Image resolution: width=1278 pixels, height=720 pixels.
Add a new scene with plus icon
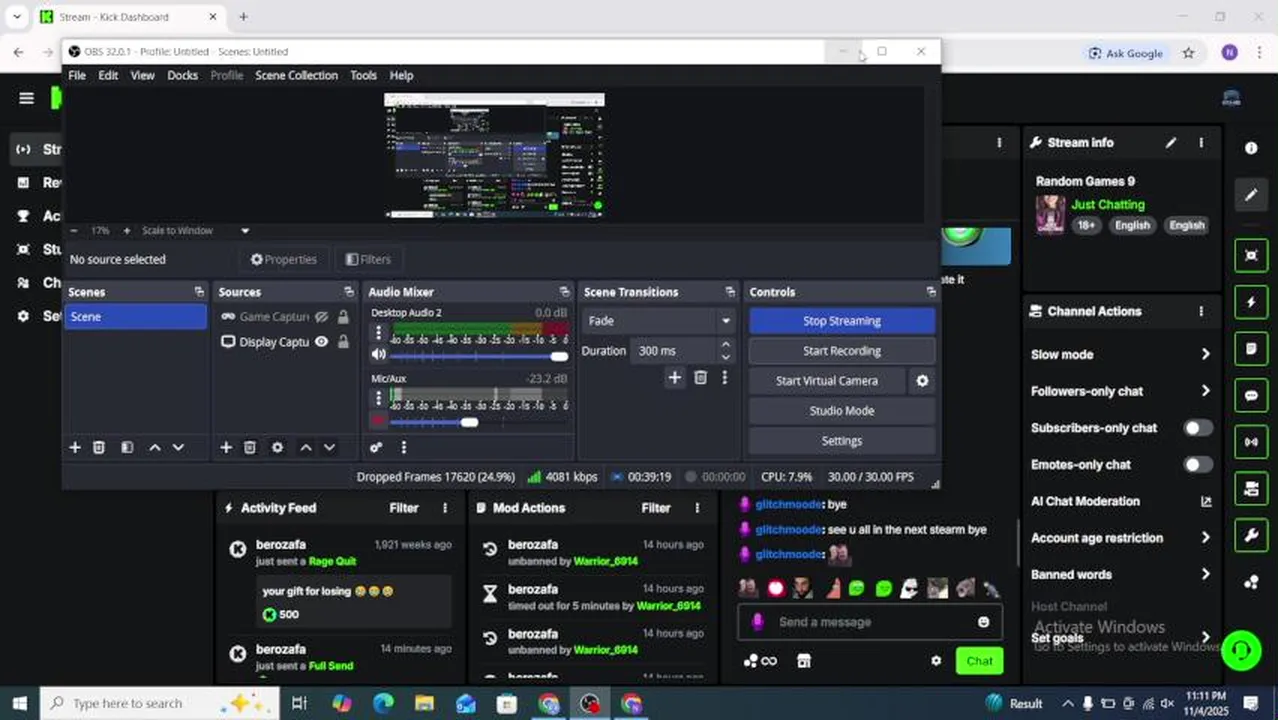[x=74, y=447]
